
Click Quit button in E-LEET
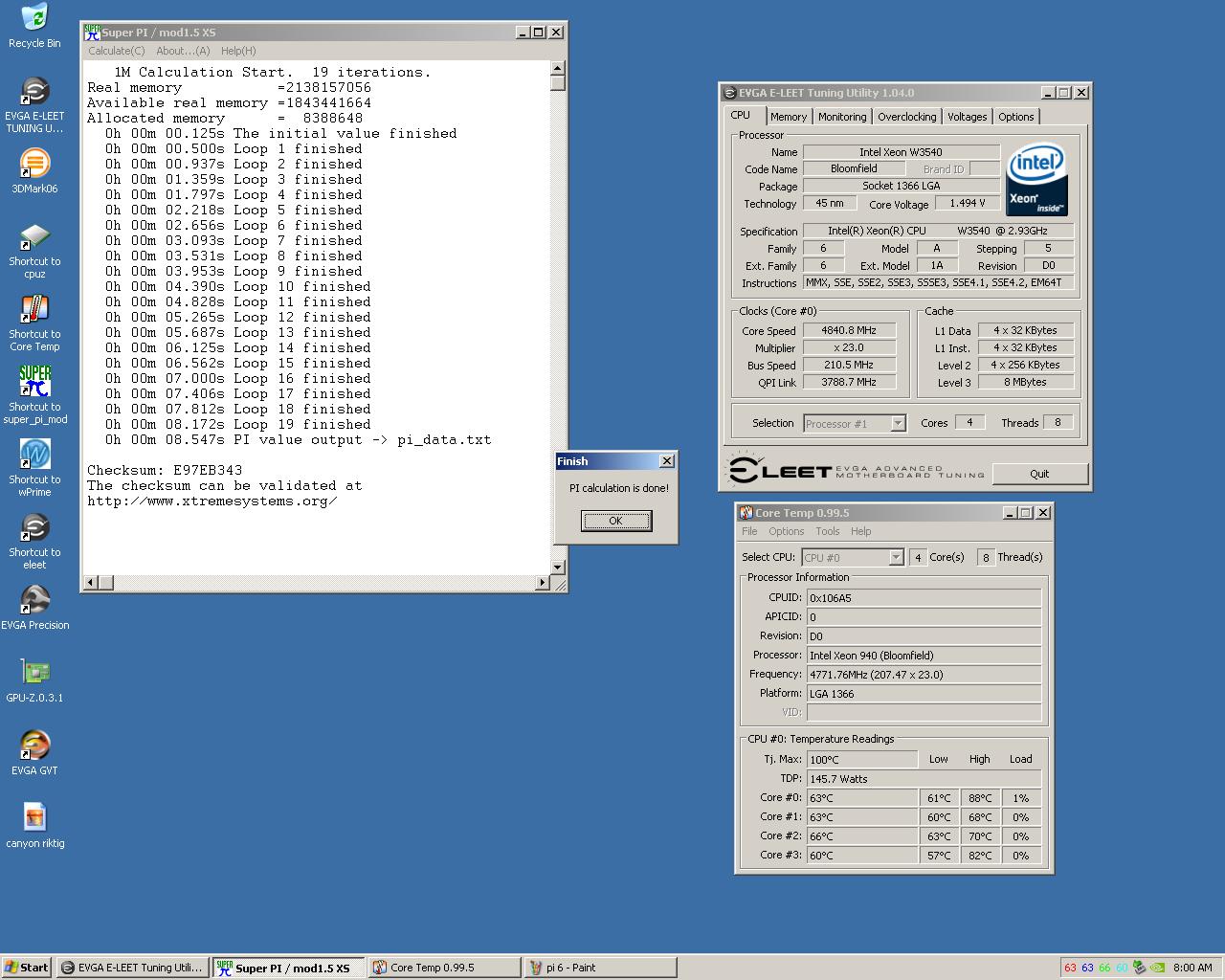1039,474
